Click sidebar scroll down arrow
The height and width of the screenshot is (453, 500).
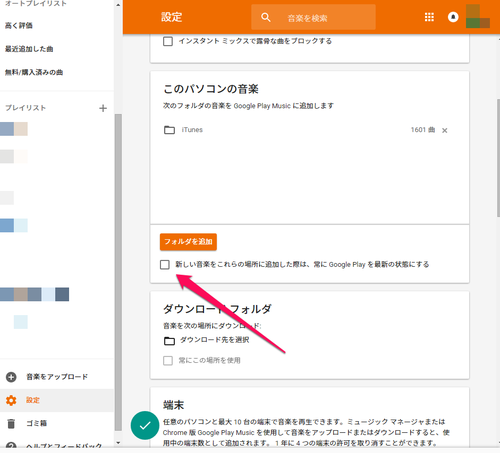coord(118,443)
